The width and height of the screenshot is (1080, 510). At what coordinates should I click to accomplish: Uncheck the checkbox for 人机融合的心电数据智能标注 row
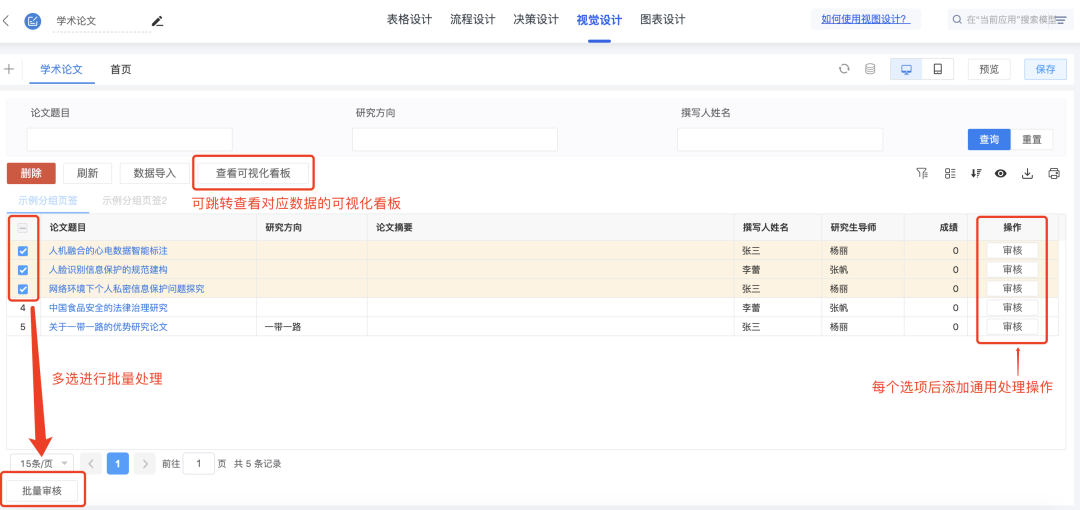(23, 251)
